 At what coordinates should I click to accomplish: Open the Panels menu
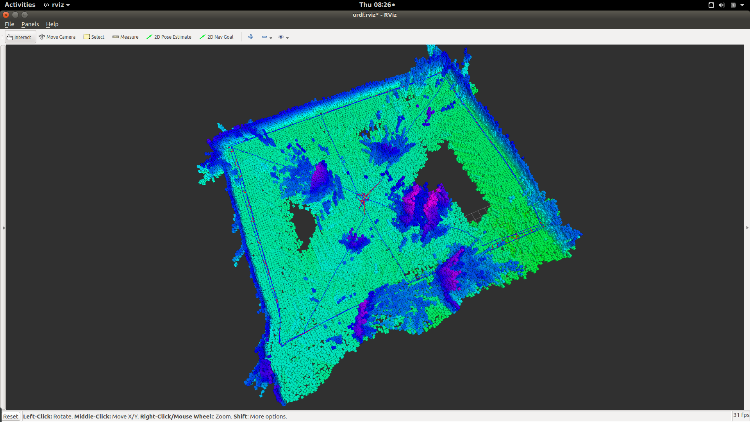click(30, 24)
